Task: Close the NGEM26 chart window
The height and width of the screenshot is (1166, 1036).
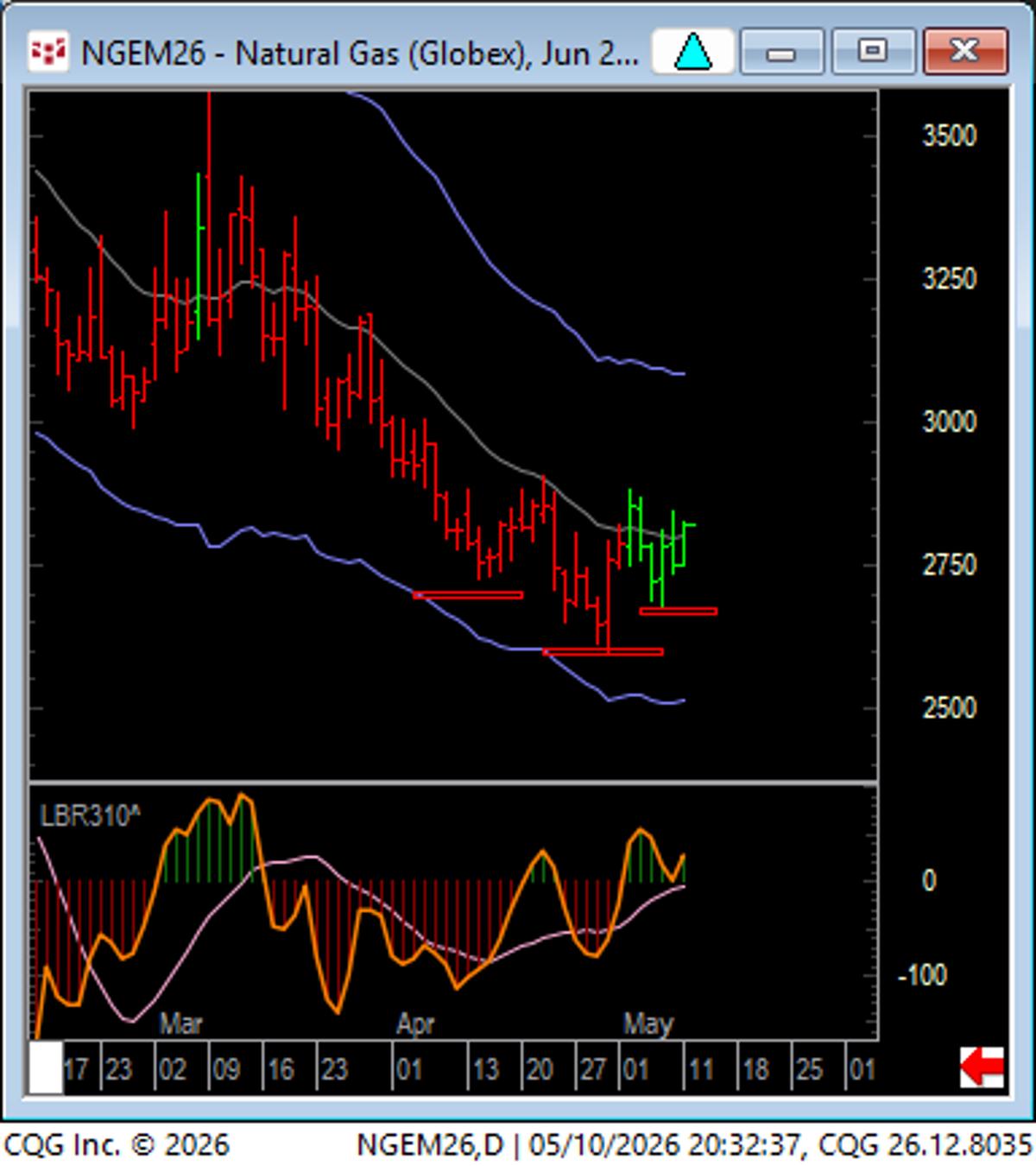Action: tap(964, 52)
